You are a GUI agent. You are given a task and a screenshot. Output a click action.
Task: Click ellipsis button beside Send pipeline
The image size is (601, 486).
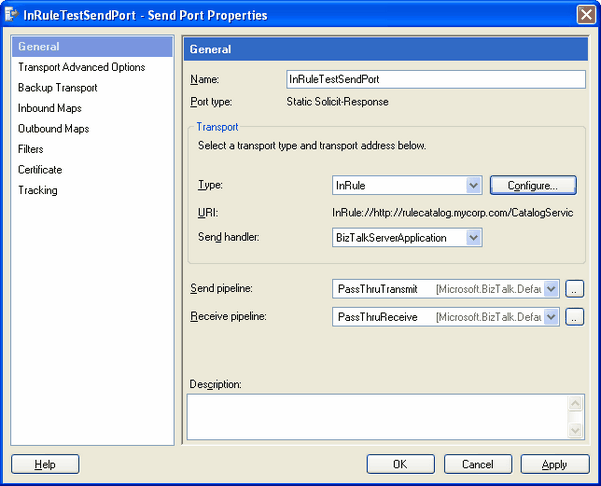point(574,289)
